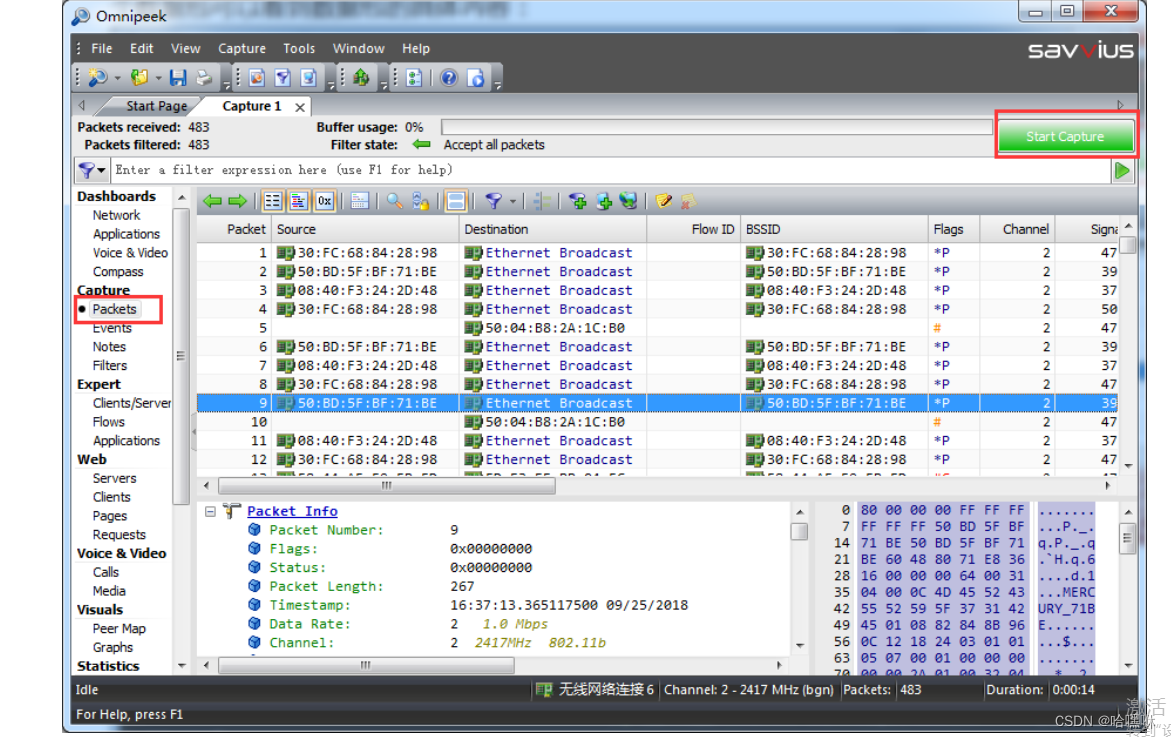Click the green back arrow in packet toolbar
1171x738 pixels.
(213, 201)
